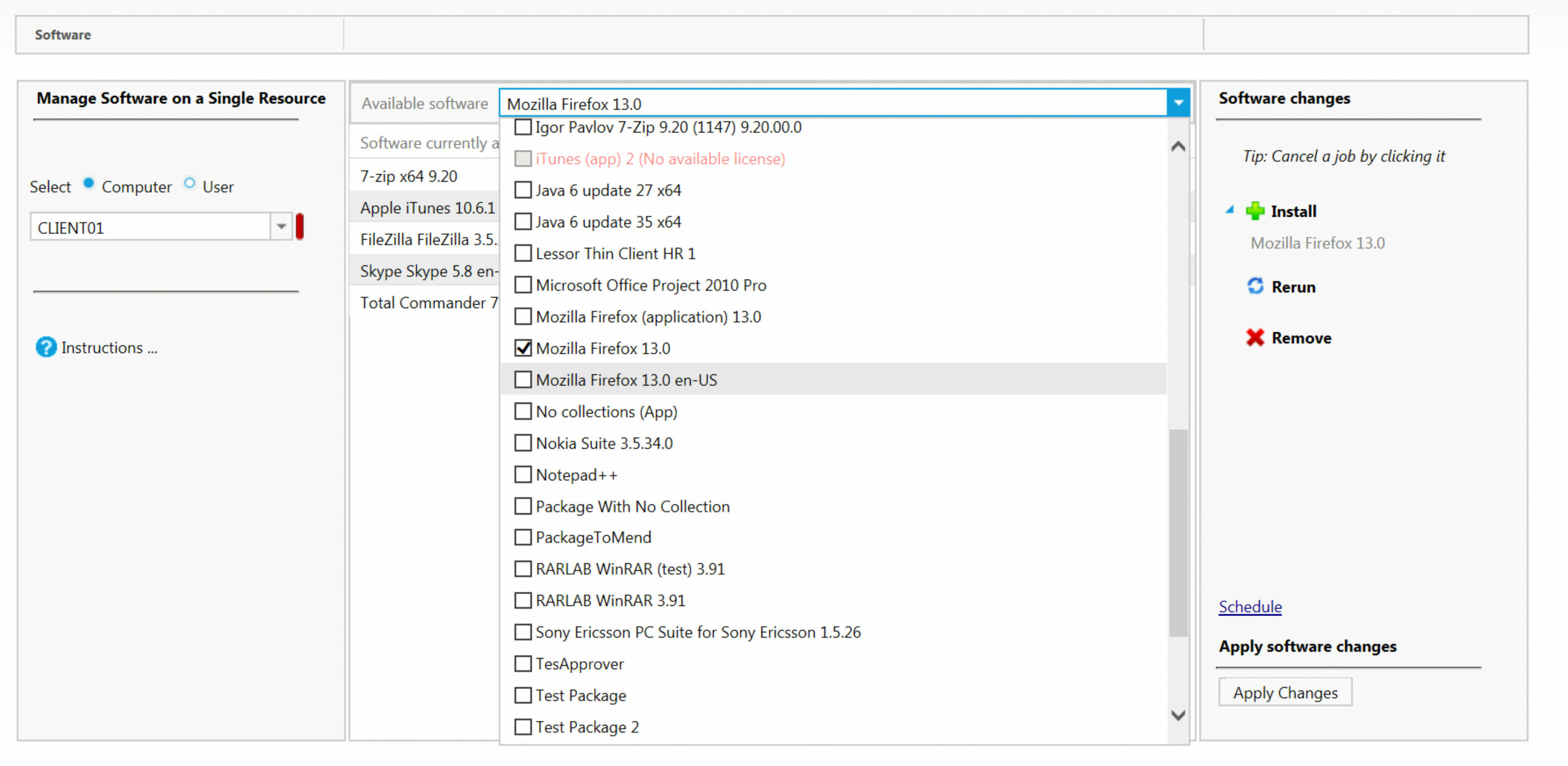
Task: Click the Remove action label
Action: click(1301, 338)
